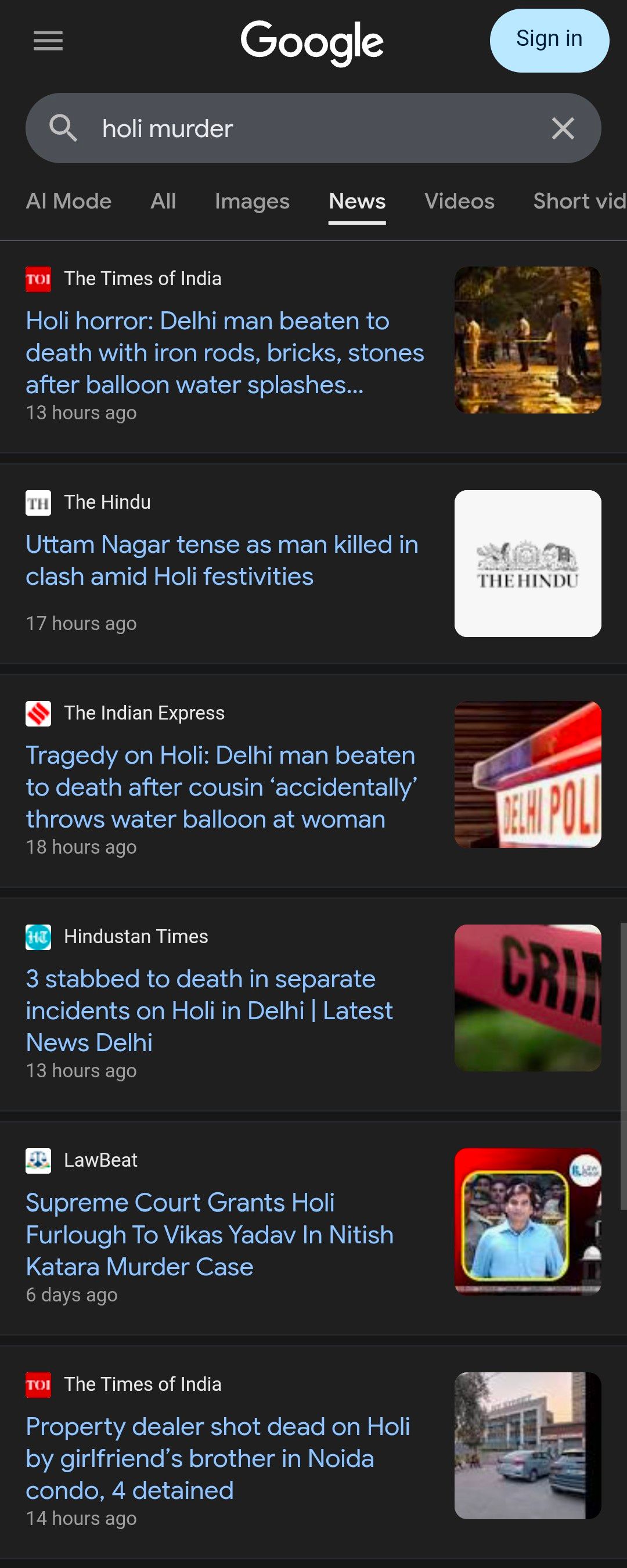Viewport: 627px width, 1568px height.
Task: Click the LawBeat source icon
Action: coord(38,1160)
